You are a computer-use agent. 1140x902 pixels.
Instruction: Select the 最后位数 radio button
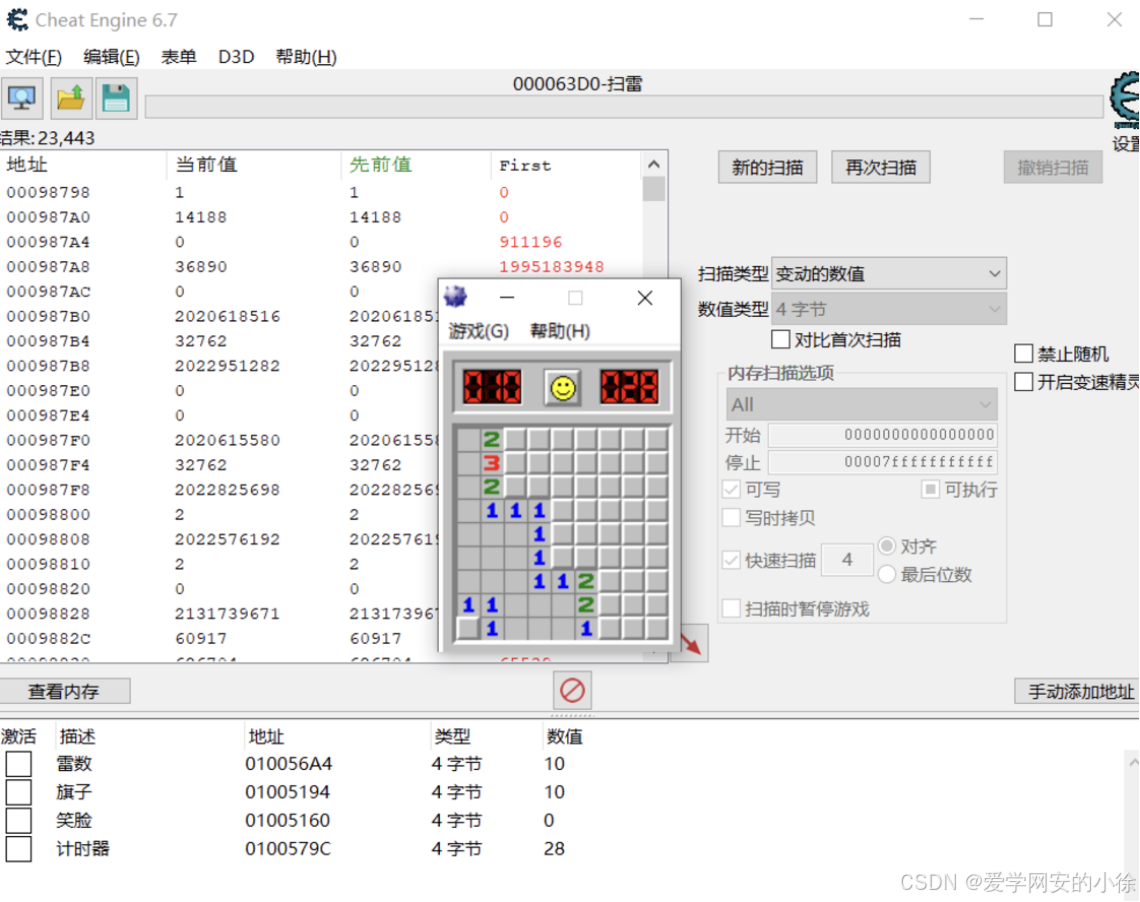[886, 574]
